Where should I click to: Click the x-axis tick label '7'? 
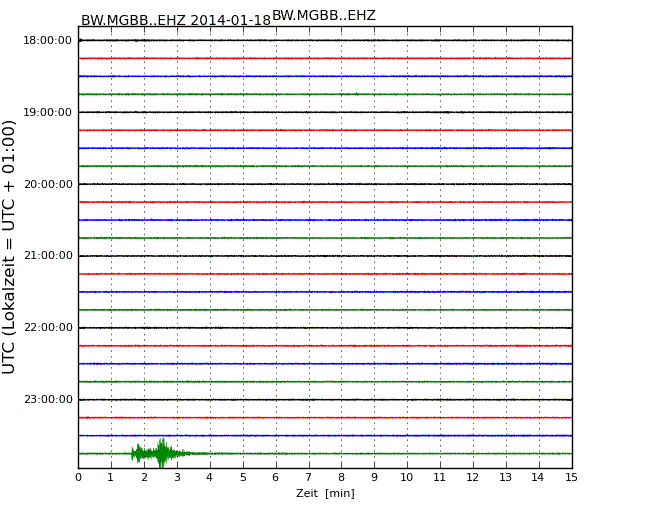pos(308,477)
